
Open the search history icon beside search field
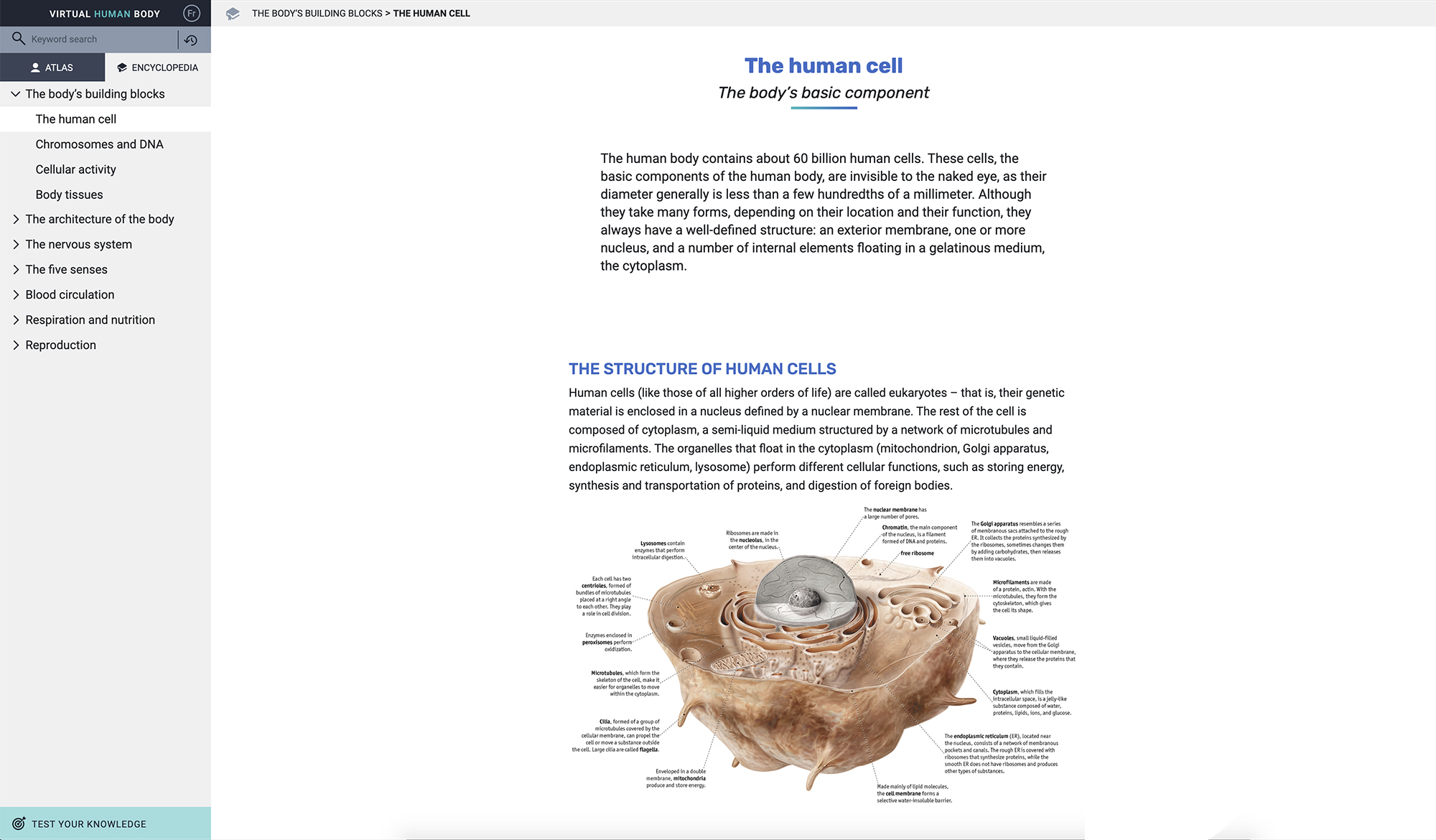[x=191, y=41]
